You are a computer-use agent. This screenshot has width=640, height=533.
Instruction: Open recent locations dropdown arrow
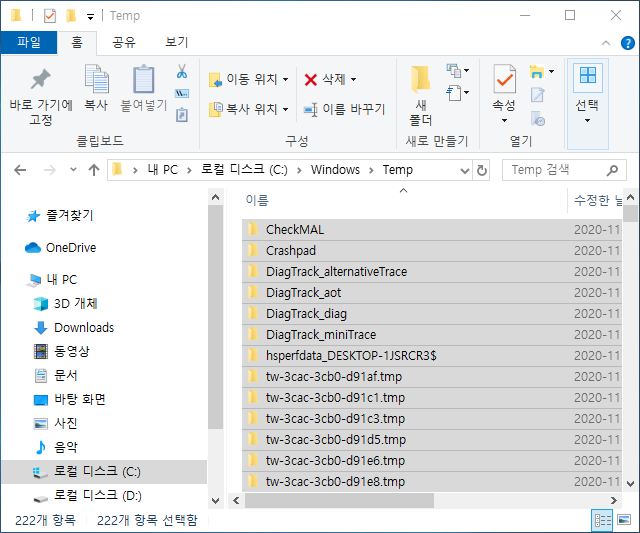coord(73,169)
